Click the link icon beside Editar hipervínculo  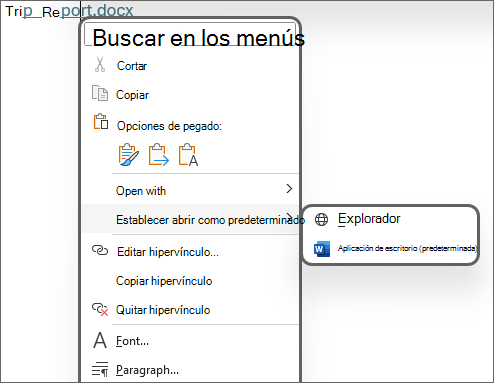[x=100, y=250]
